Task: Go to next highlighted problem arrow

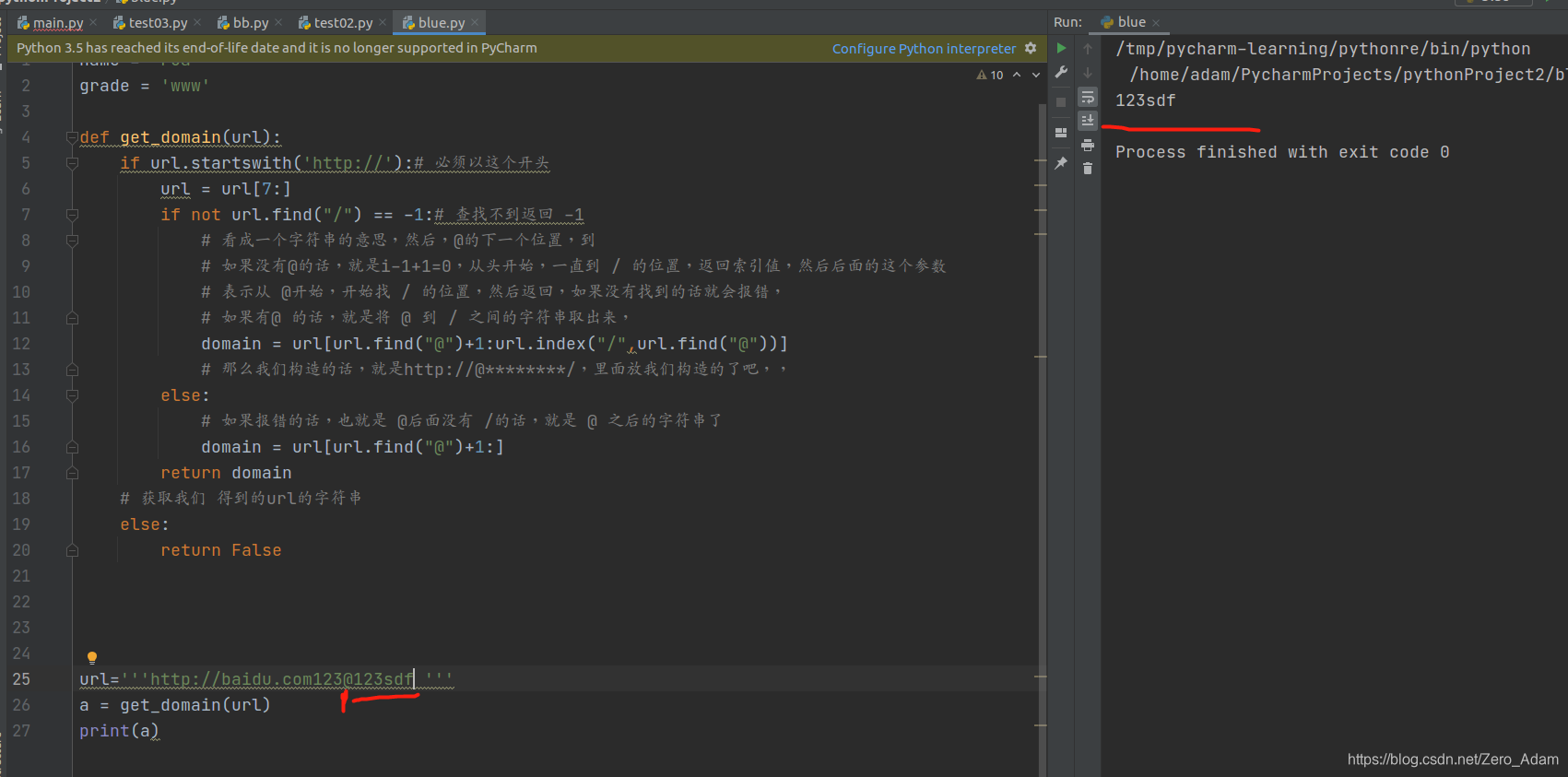Action: [x=1036, y=75]
